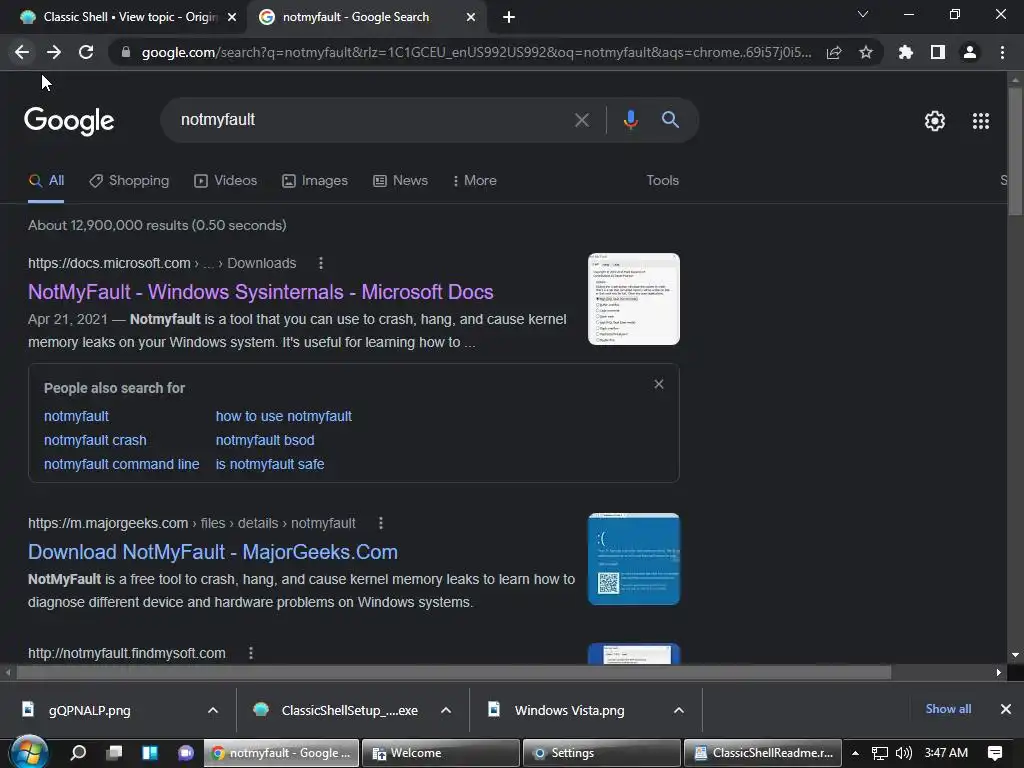Open the new tab plus button
Viewport: 1024px width, 768px height.
pyautogui.click(x=509, y=17)
